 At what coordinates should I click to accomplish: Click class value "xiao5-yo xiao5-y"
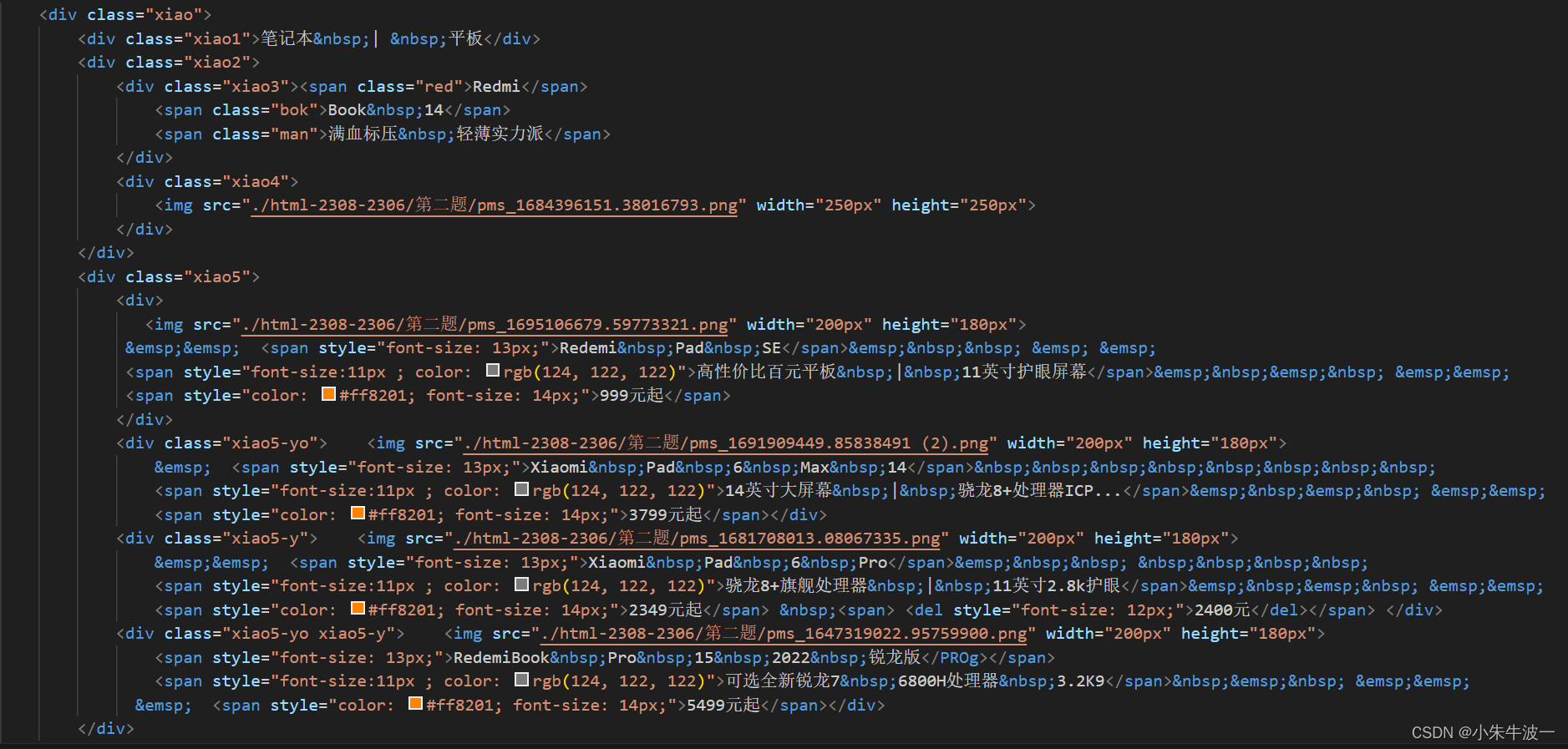(308, 634)
